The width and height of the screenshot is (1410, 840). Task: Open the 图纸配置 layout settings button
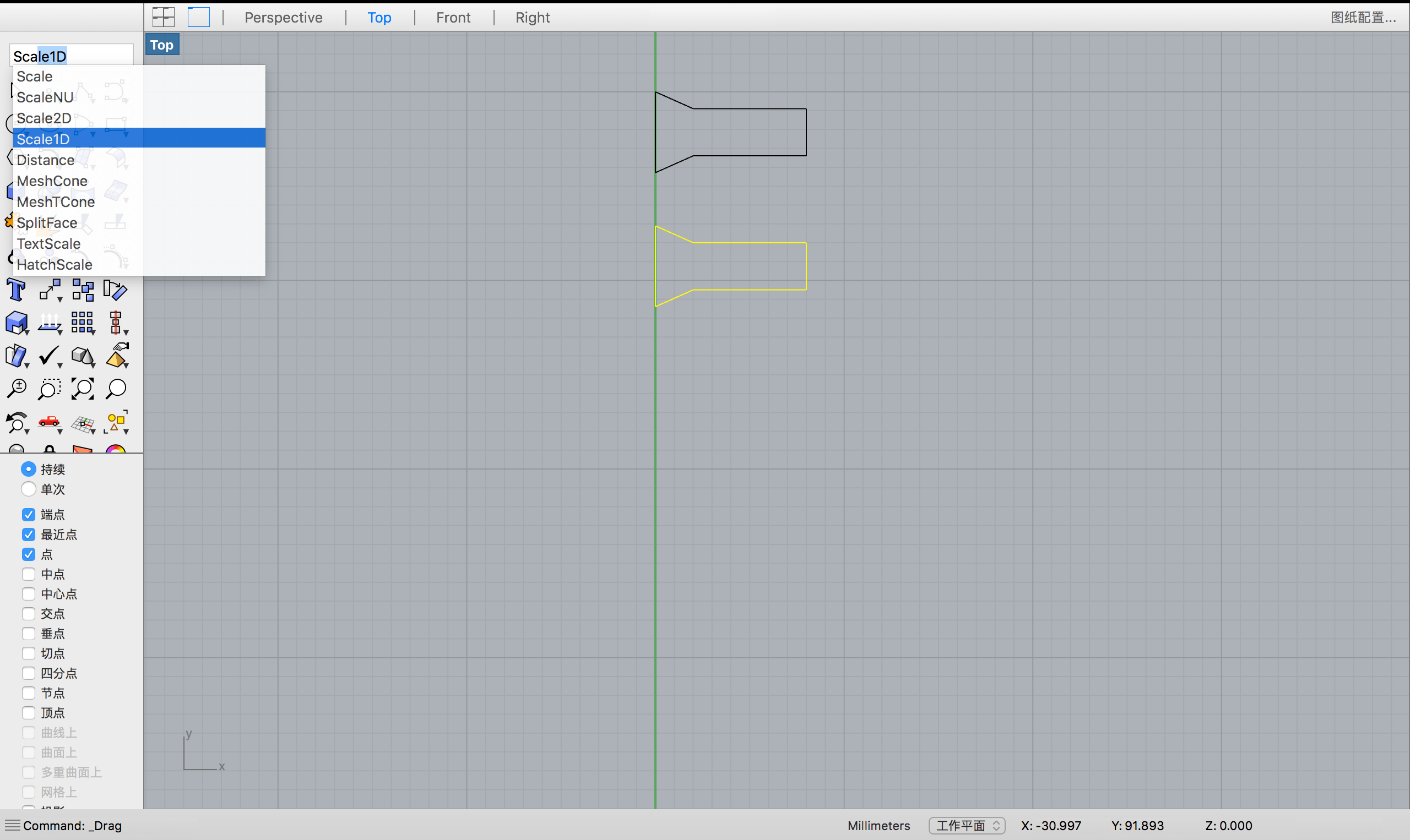pos(1363,18)
